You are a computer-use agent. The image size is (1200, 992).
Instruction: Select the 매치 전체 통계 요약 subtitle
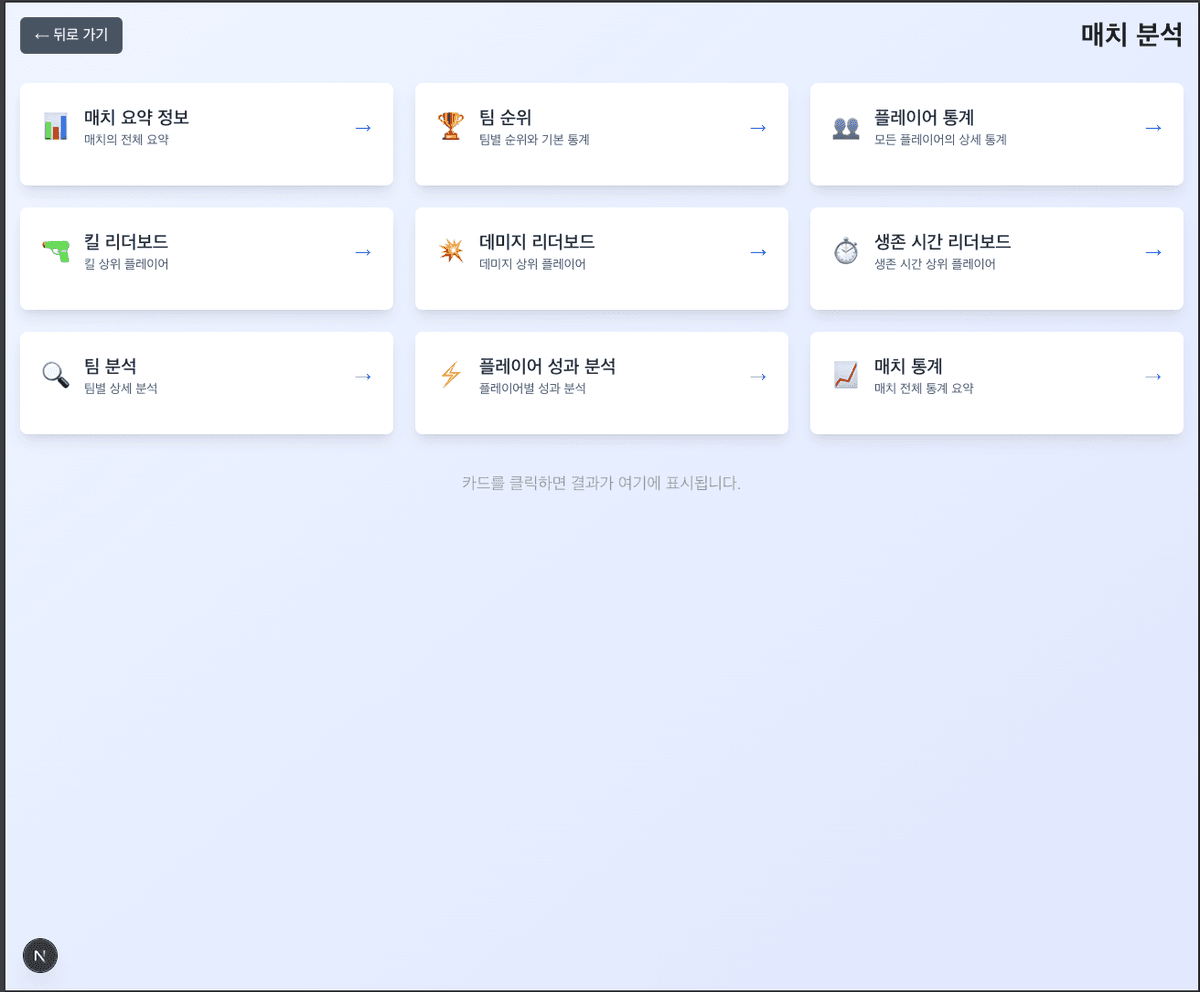[x=924, y=389]
